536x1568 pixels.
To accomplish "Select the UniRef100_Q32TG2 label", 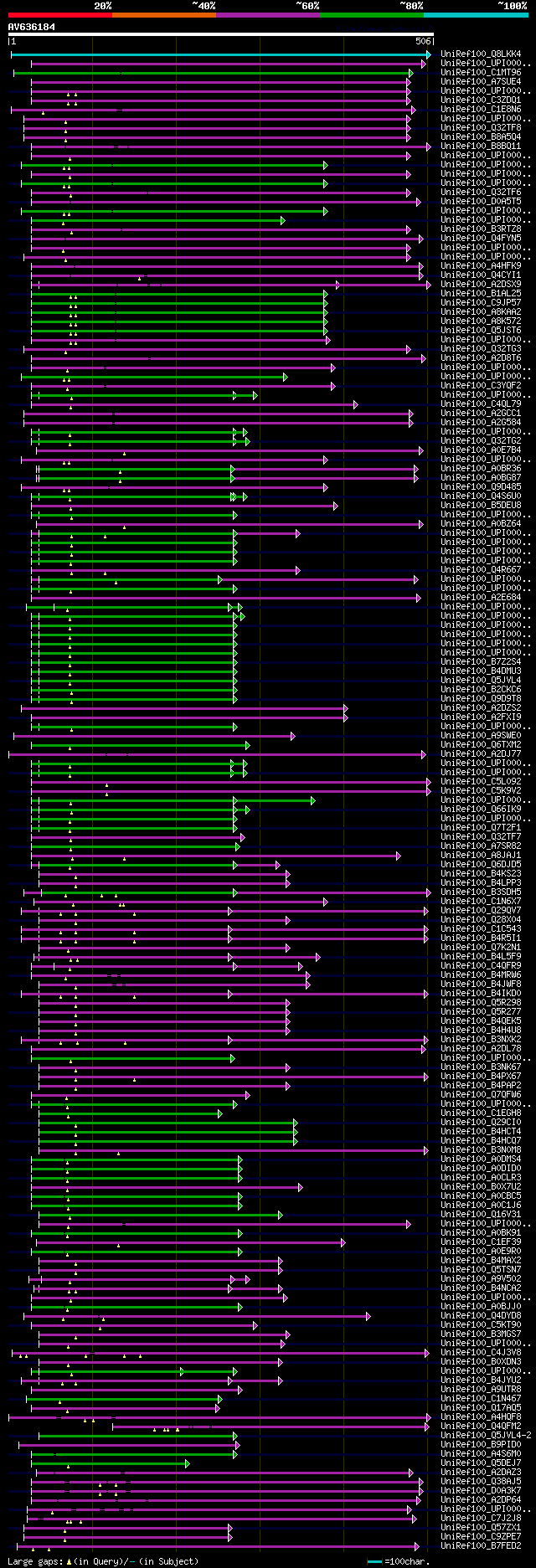I will pyautogui.click(x=481, y=441).
